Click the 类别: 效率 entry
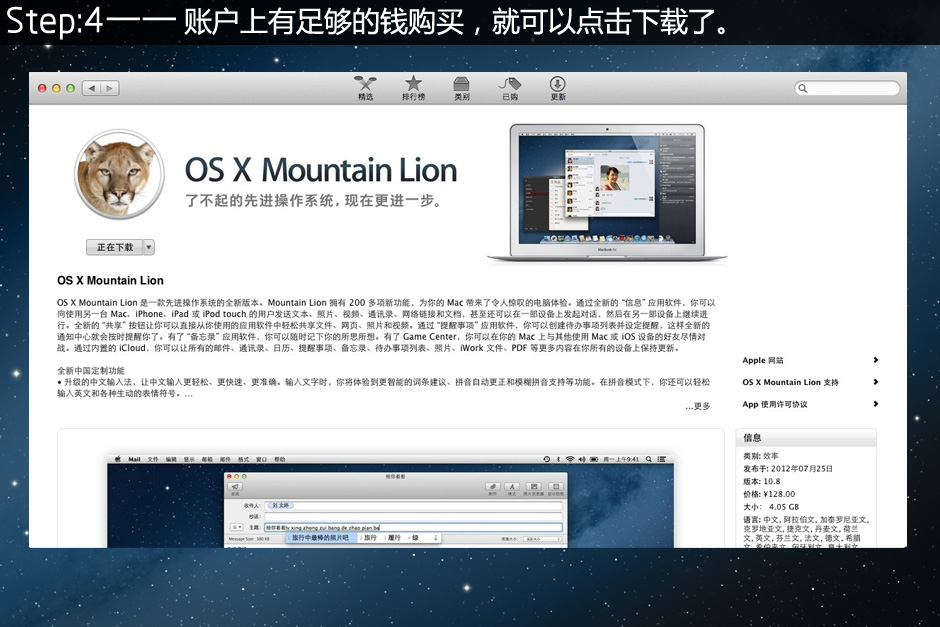The height and width of the screenshot is (627, 940). (760, 456)
